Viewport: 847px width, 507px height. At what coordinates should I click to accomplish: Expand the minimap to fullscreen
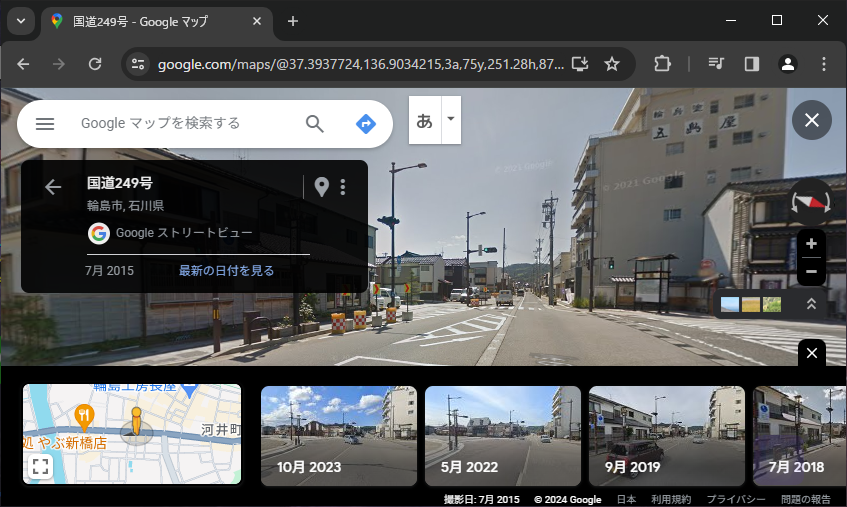[x=41, y=467]
